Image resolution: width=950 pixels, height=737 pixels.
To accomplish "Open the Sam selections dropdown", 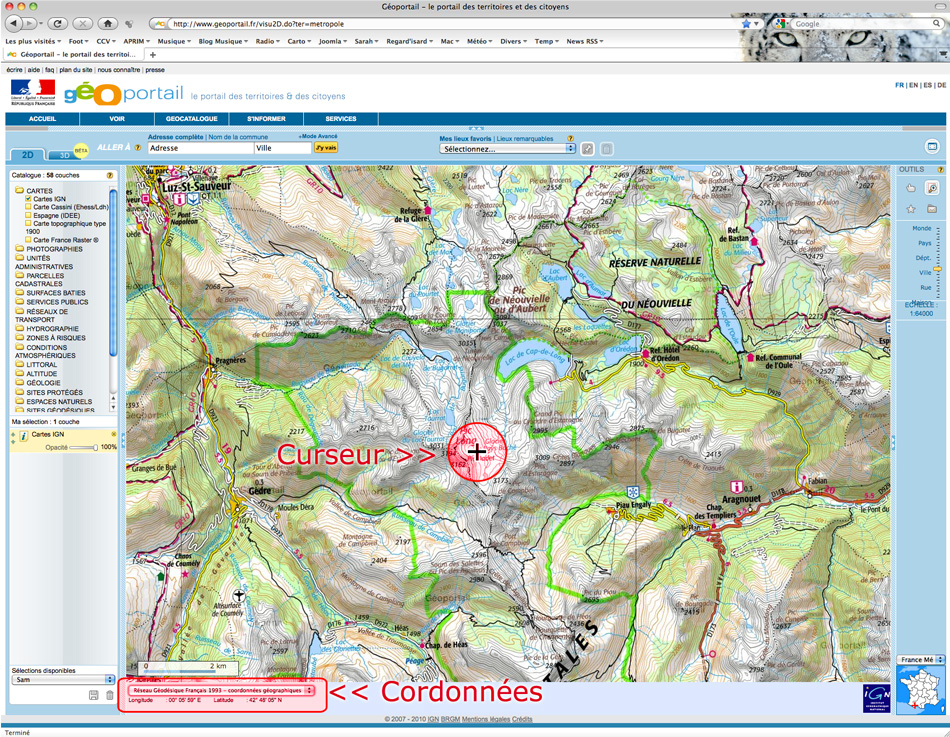I will point(63,679).
